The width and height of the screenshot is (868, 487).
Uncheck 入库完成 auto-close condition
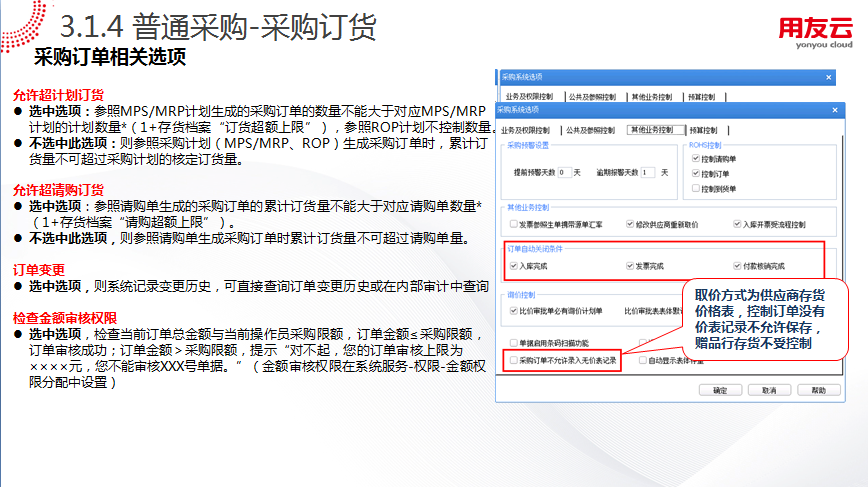(514, 266)
